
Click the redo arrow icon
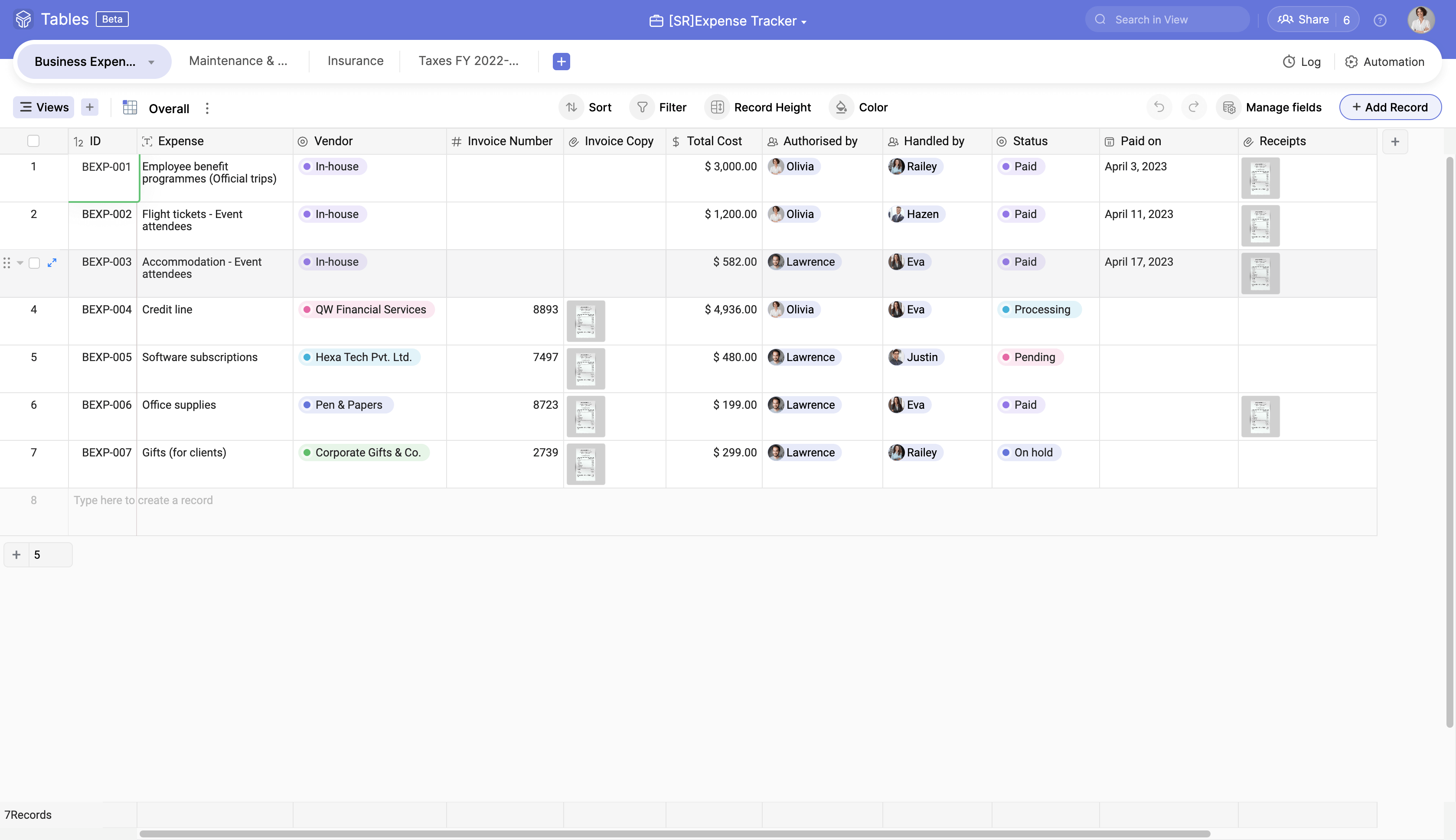1193,107
